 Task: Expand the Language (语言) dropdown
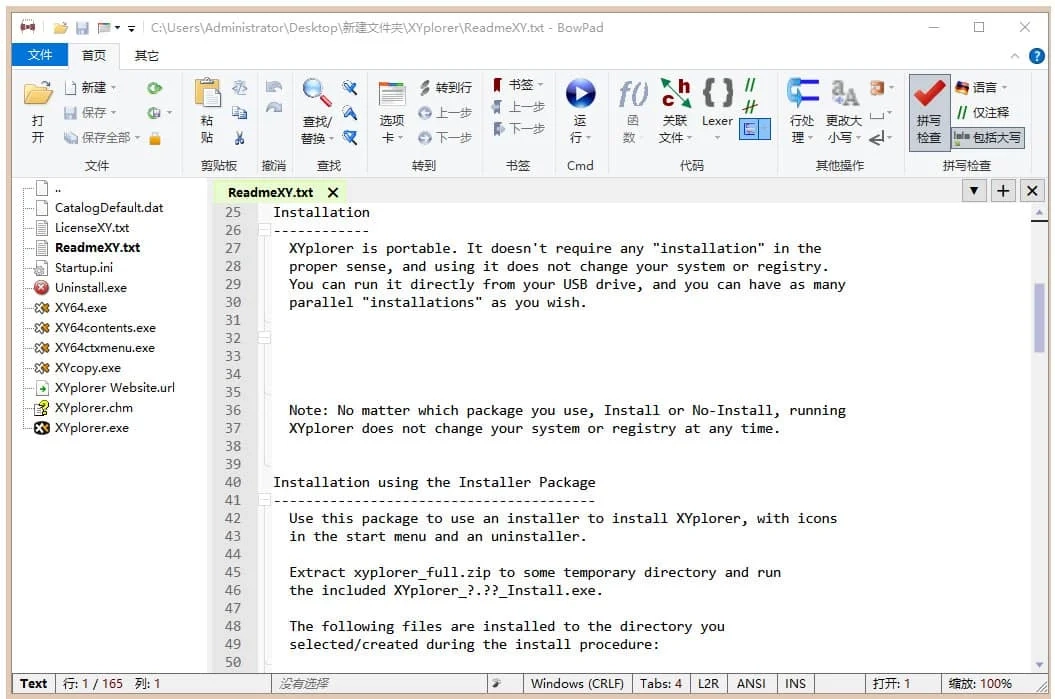pyautogui.click(x=982, y=88)
